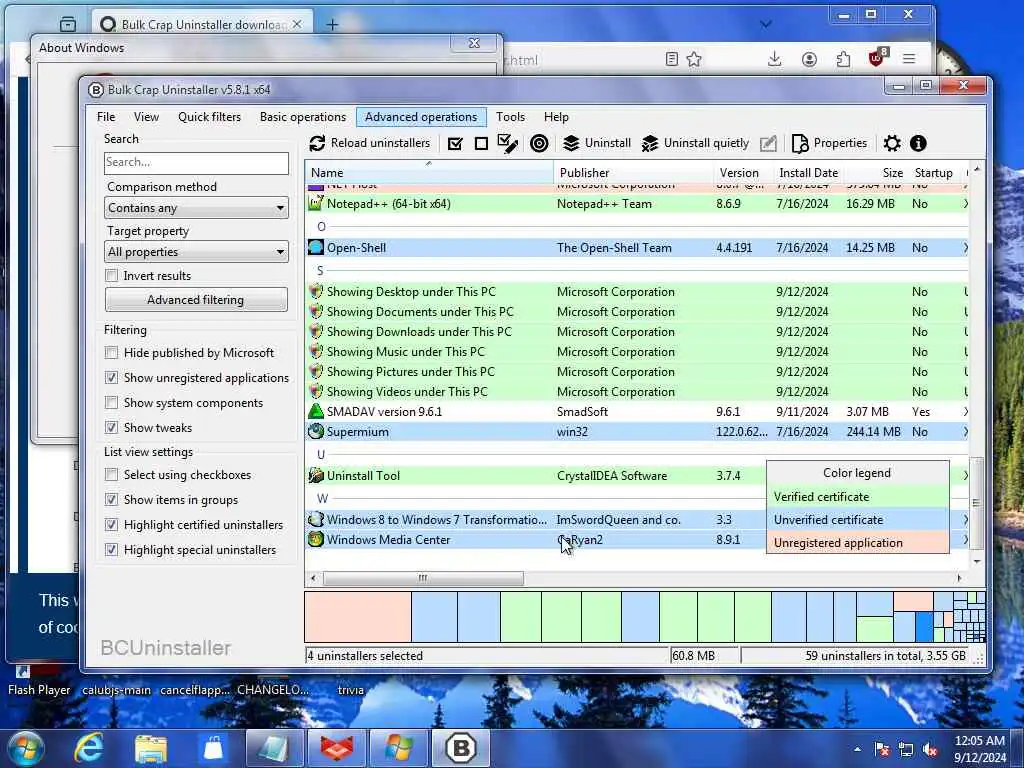This screenshot has height=768, width=1024.
Task: Click the SMADAV green triangle icon
Action: (x=315, y=411)
